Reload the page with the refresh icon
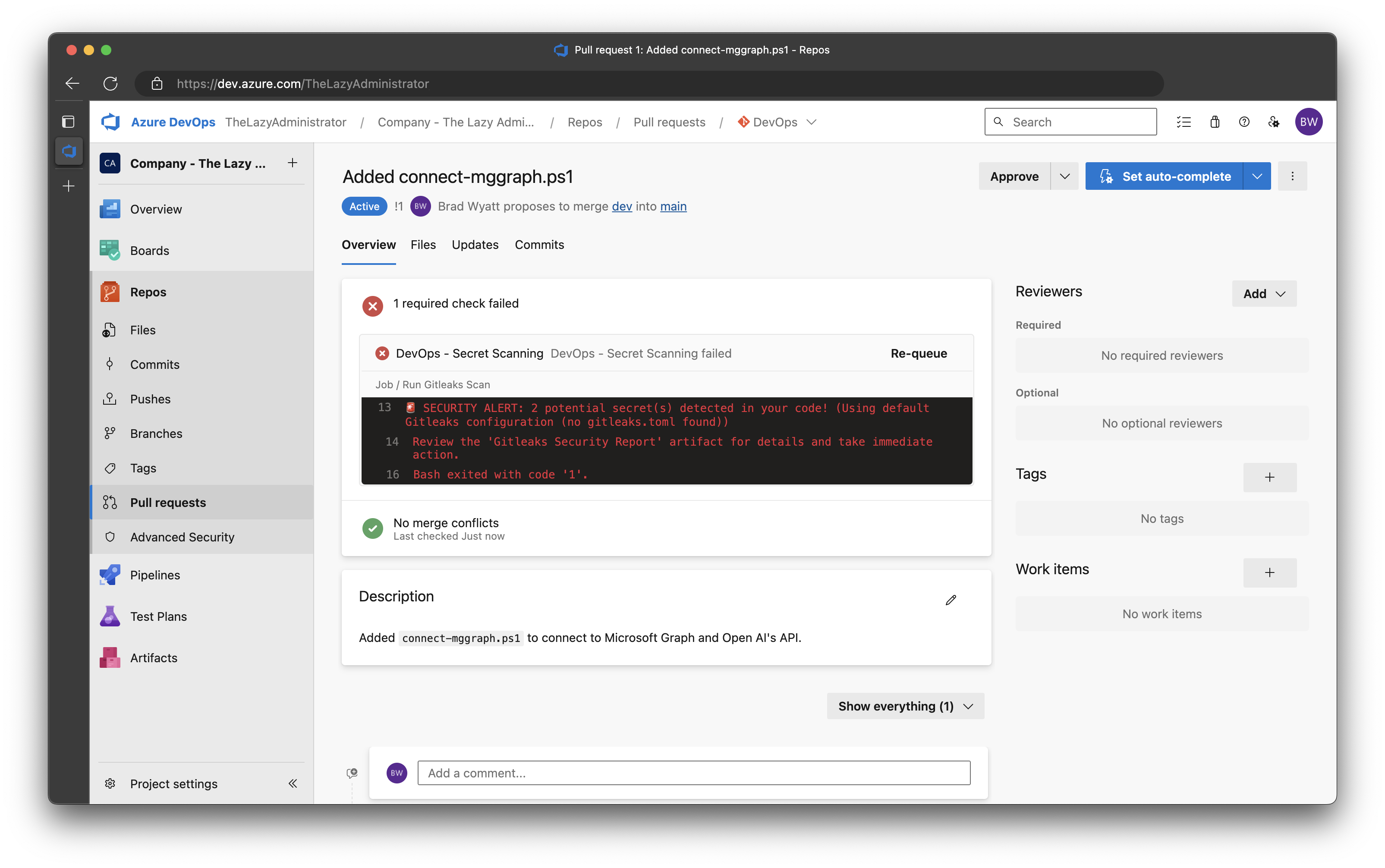 point(111,84)
